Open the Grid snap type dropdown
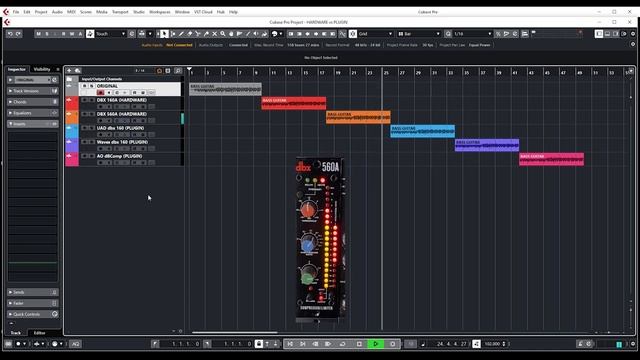Image resolution: width=640 pixels, height=360 pixels. [376, 34]
